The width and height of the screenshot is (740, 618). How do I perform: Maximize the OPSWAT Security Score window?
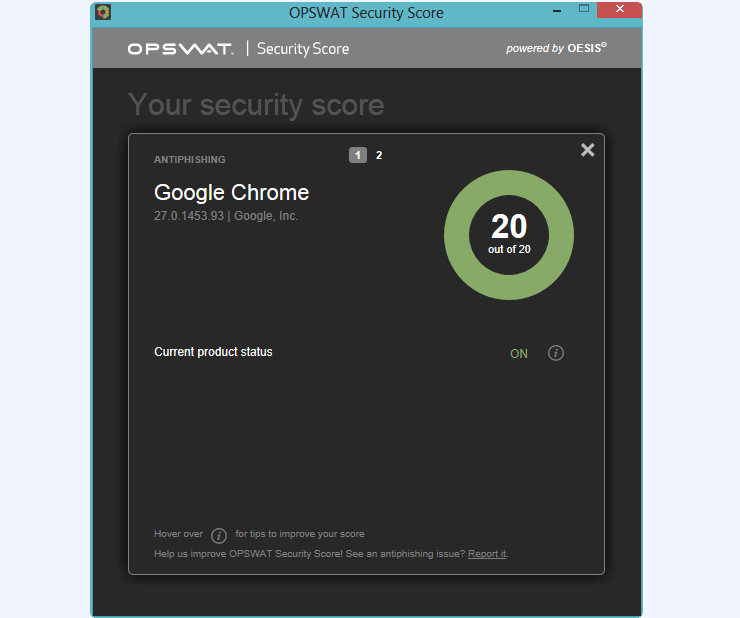(x=584, y=9)
